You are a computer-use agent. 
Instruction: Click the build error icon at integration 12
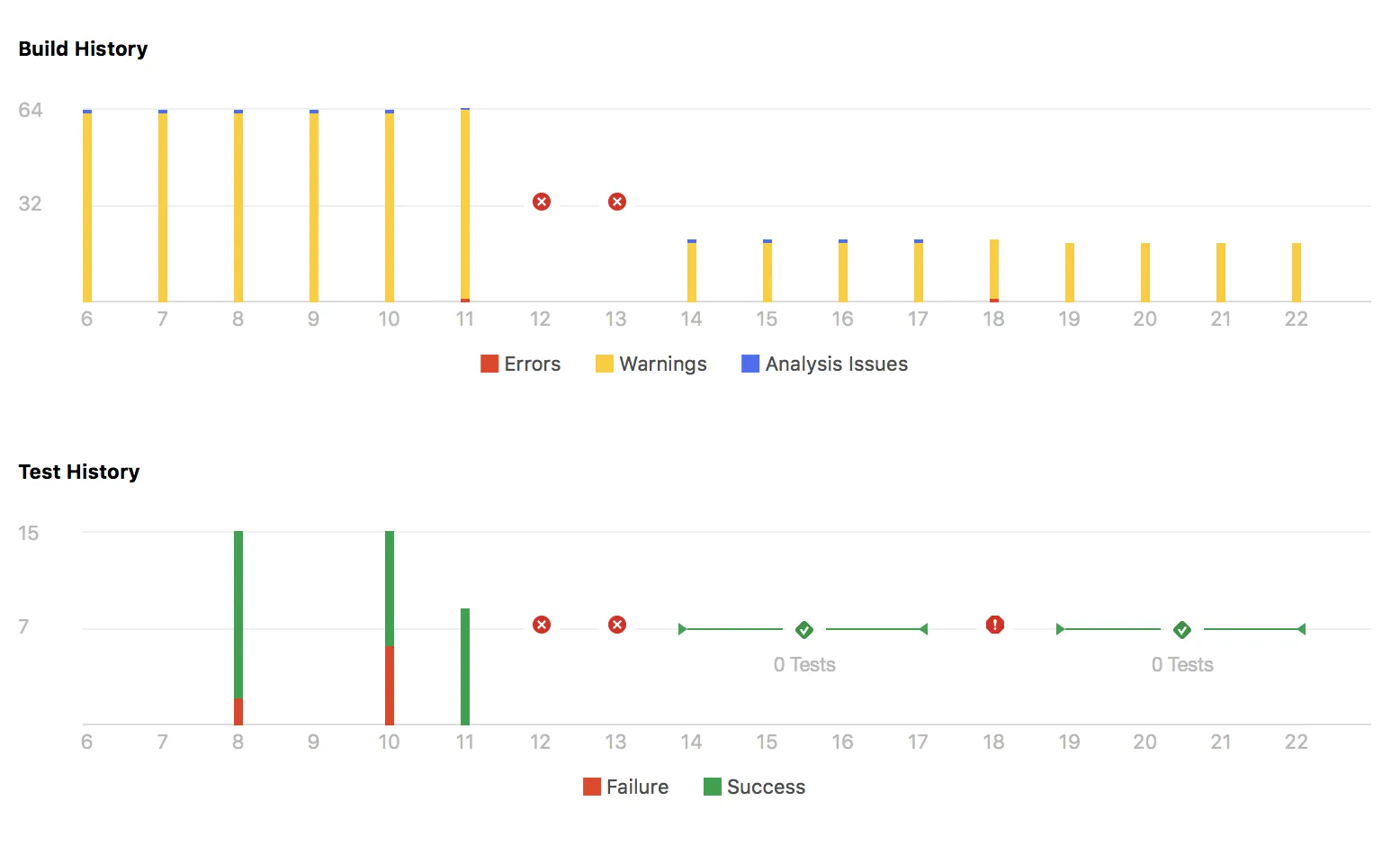[x=542, y=202]
